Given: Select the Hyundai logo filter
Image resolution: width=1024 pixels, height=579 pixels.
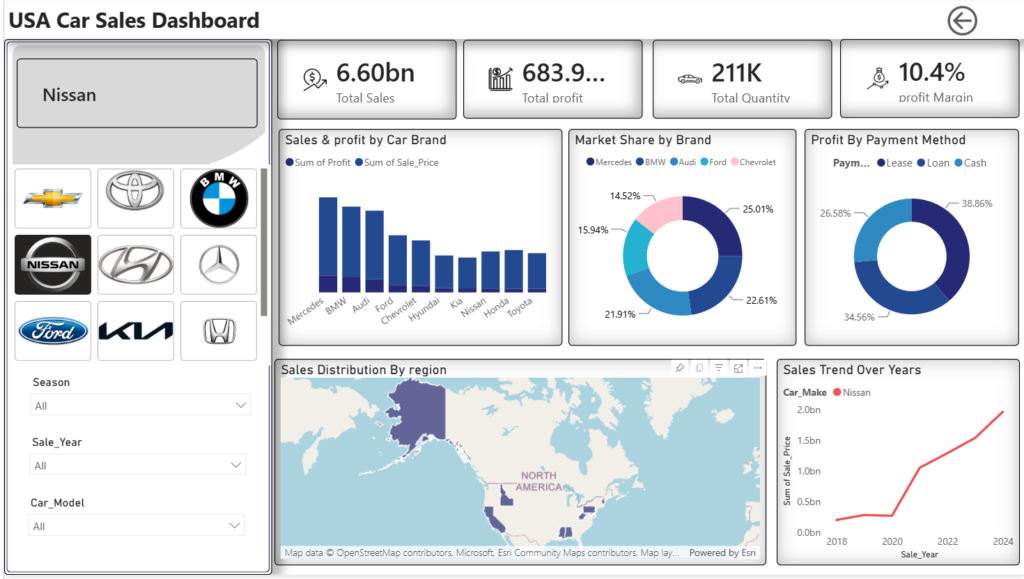Looking at the screenshot, I should click(x=136, y=264).
